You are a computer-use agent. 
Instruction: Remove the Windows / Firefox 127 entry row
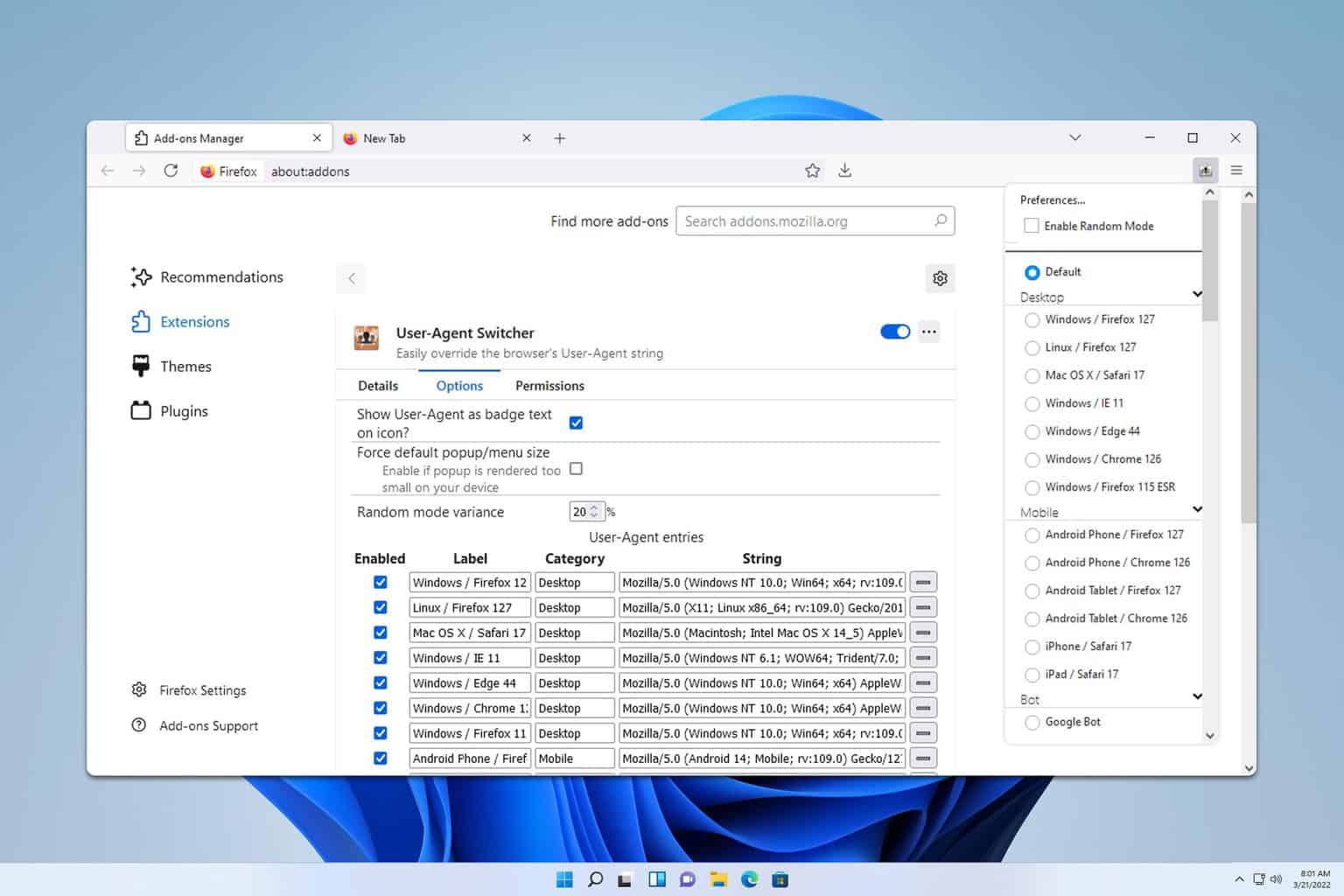click(x=923, y=582)
